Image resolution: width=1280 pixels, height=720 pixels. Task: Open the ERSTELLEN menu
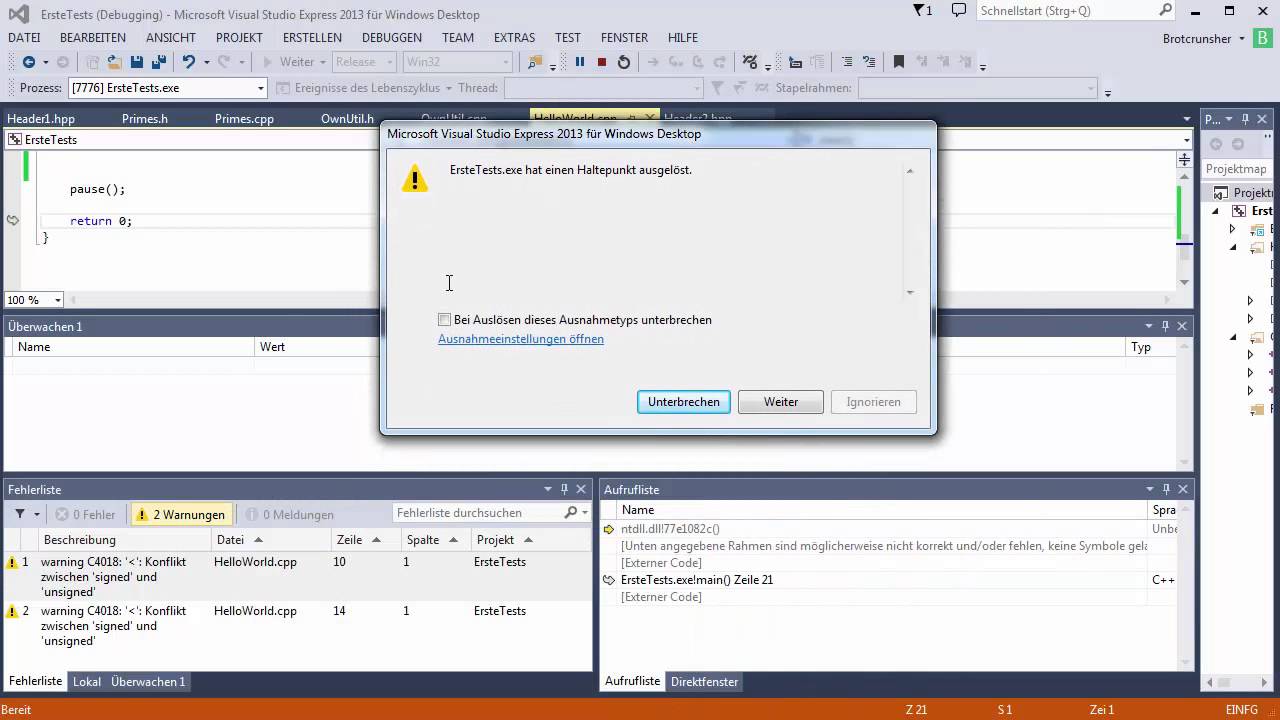click(x=312, y=37)
